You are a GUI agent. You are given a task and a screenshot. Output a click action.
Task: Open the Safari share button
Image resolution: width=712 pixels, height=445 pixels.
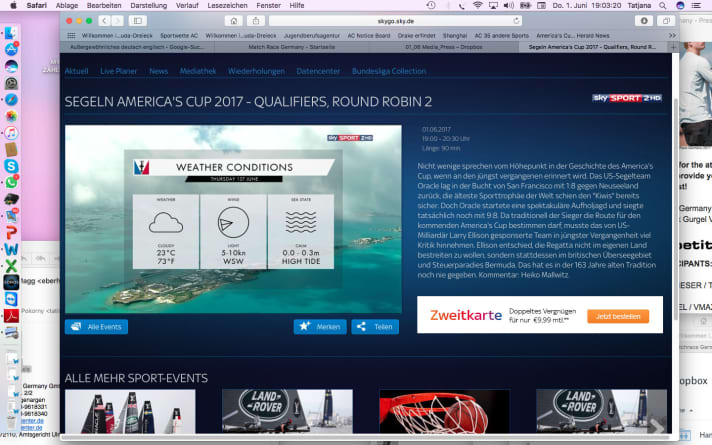256,21
